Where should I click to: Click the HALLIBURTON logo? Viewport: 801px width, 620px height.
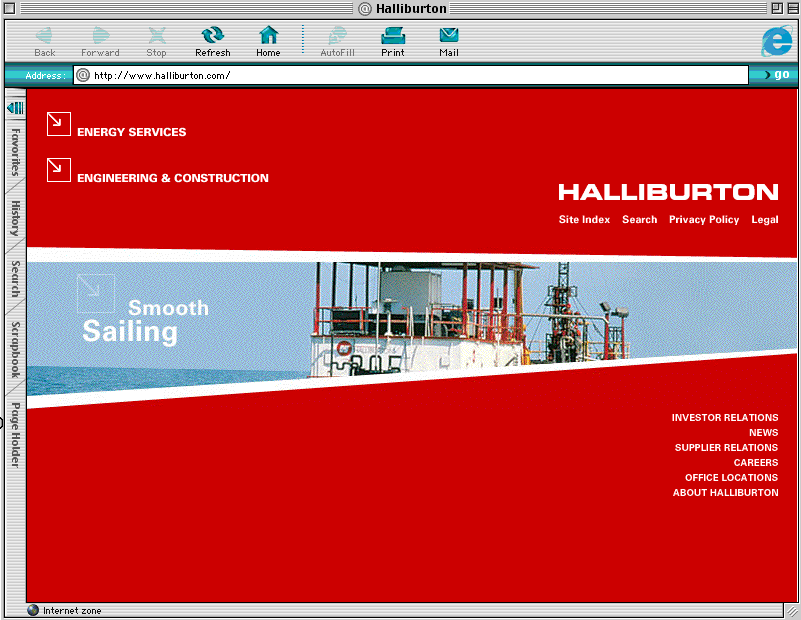(668, 192)
